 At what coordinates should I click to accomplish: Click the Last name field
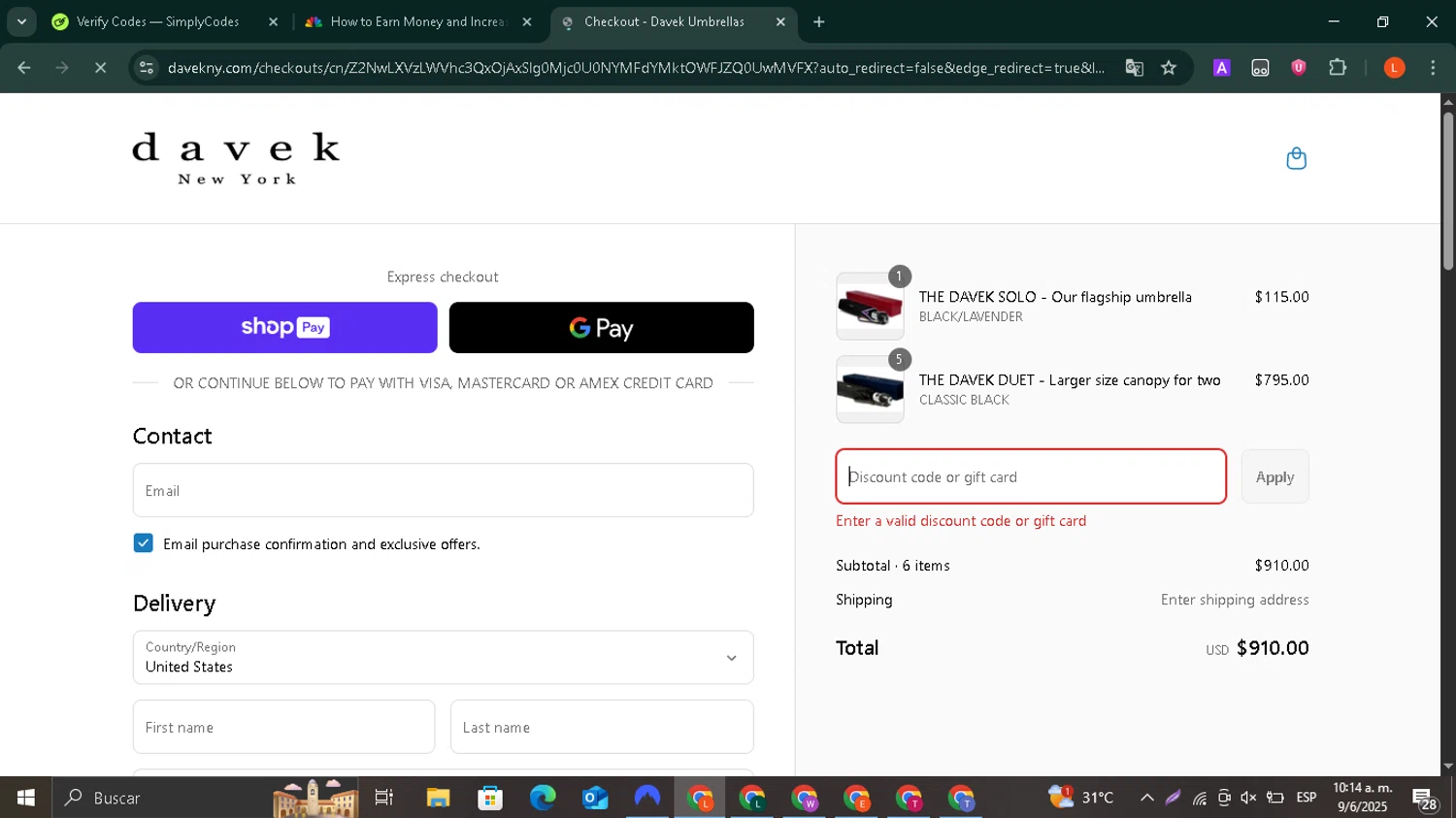[x=602, y=727]
